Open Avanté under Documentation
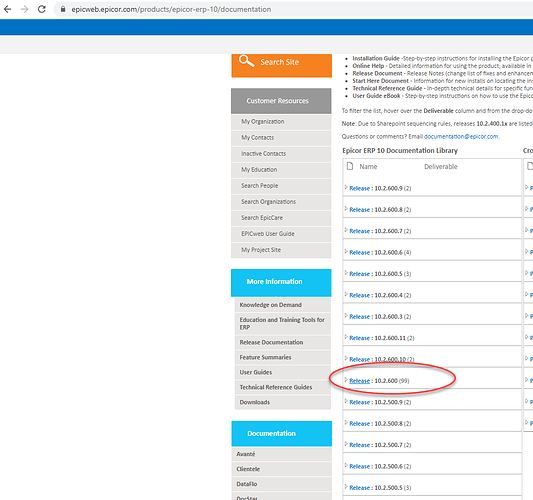The width and height of the screenshot is (533, 500). pos(281,454)
